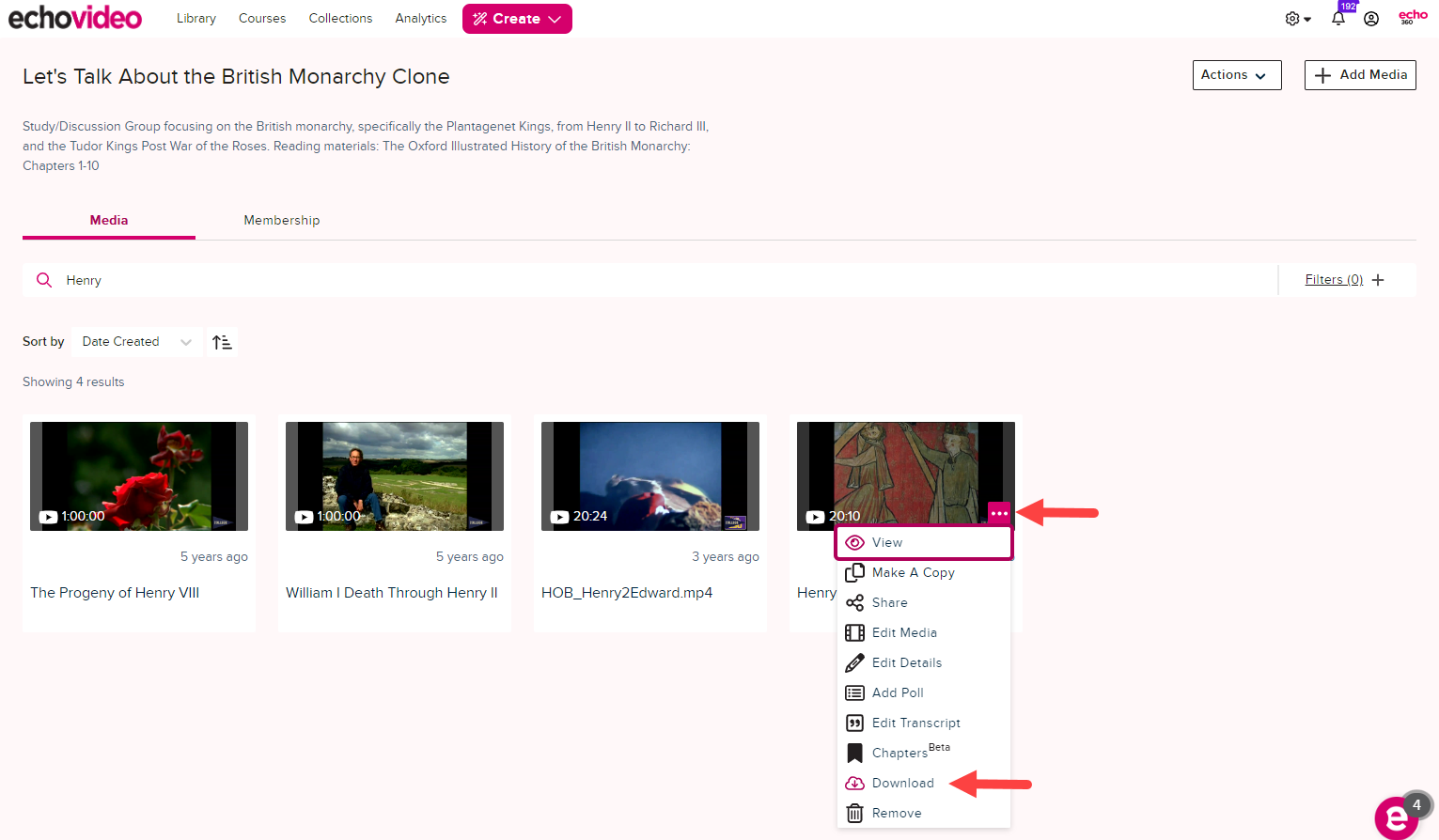Click the Add Poll list icon
The width and height of the screenshot is (1439, 840).
click(x=854, y=692)
